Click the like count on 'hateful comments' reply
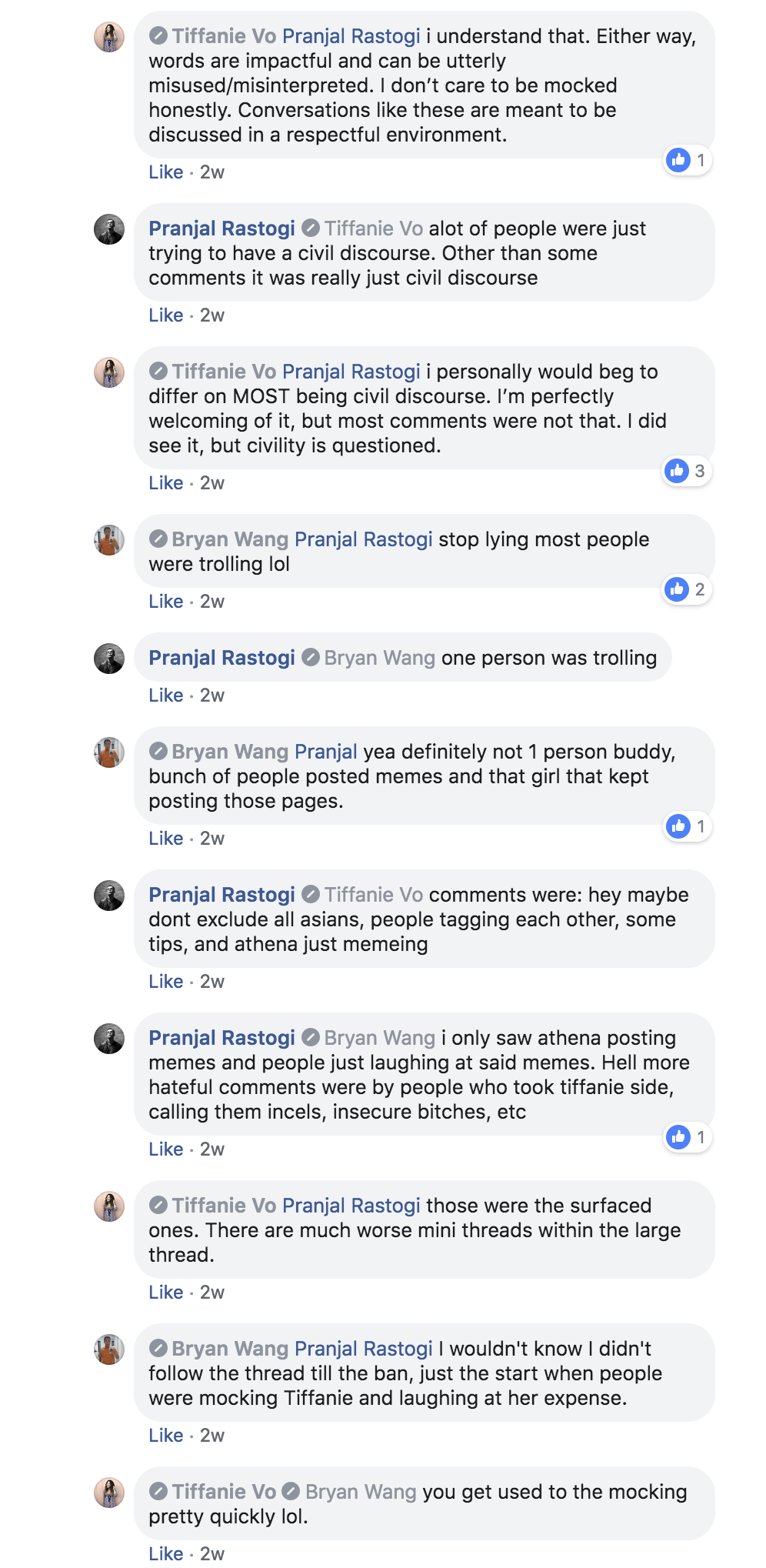The width and height of the screenshot is (766, 1568). 701,1137
